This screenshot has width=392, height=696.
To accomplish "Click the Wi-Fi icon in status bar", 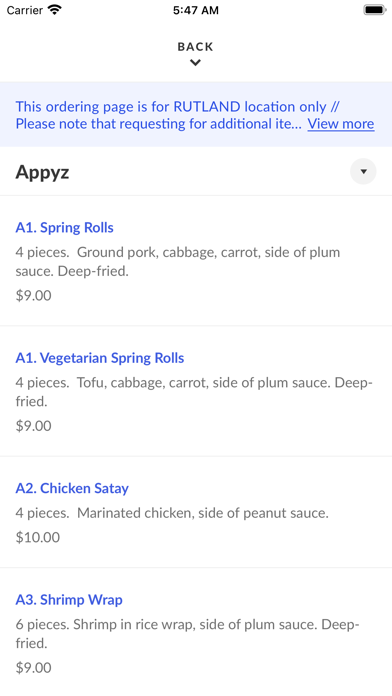I will pyautogui.click(x=55, y=10).
